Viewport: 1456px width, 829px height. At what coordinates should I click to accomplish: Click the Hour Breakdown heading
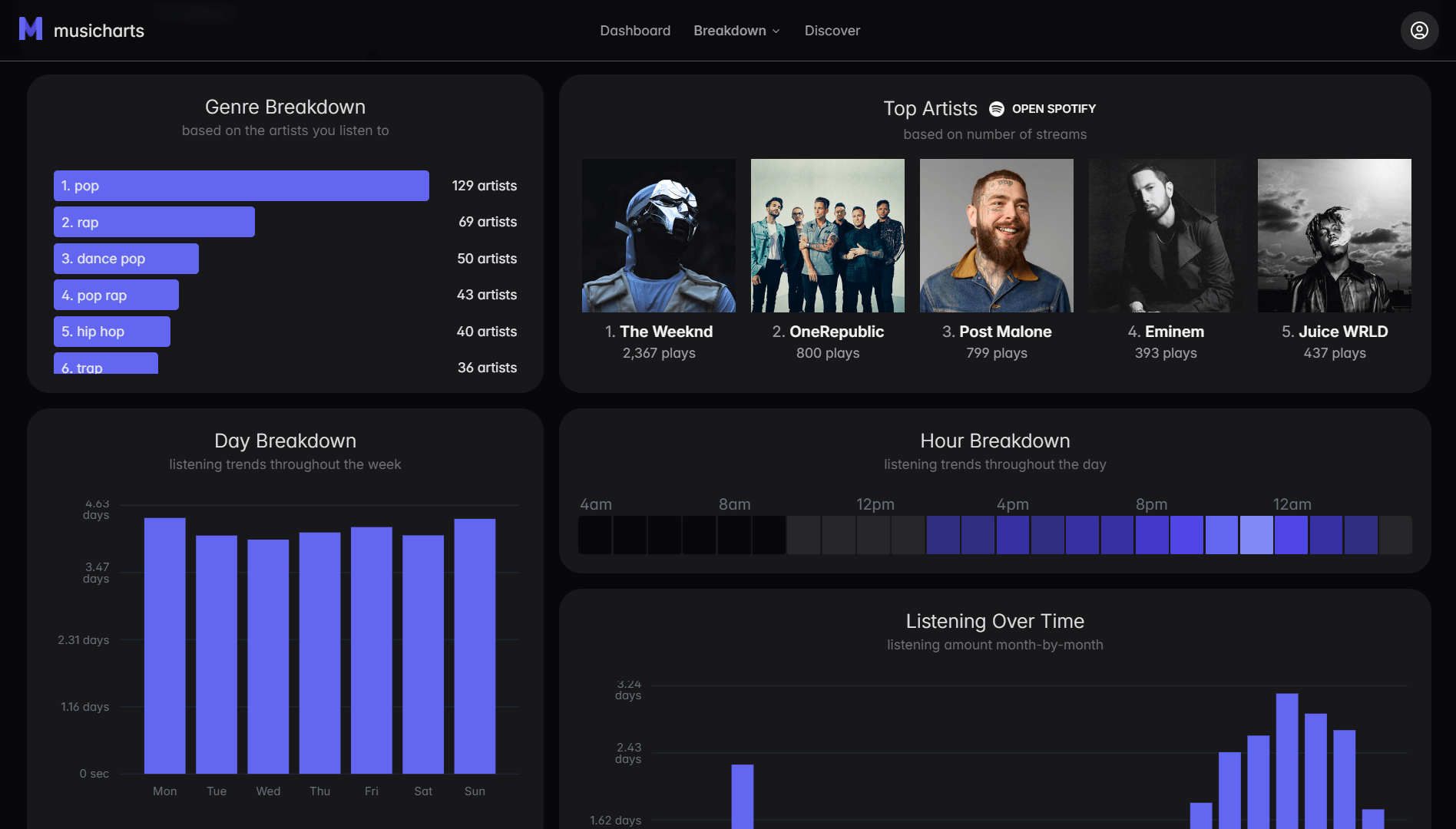(x=995, y=441)
